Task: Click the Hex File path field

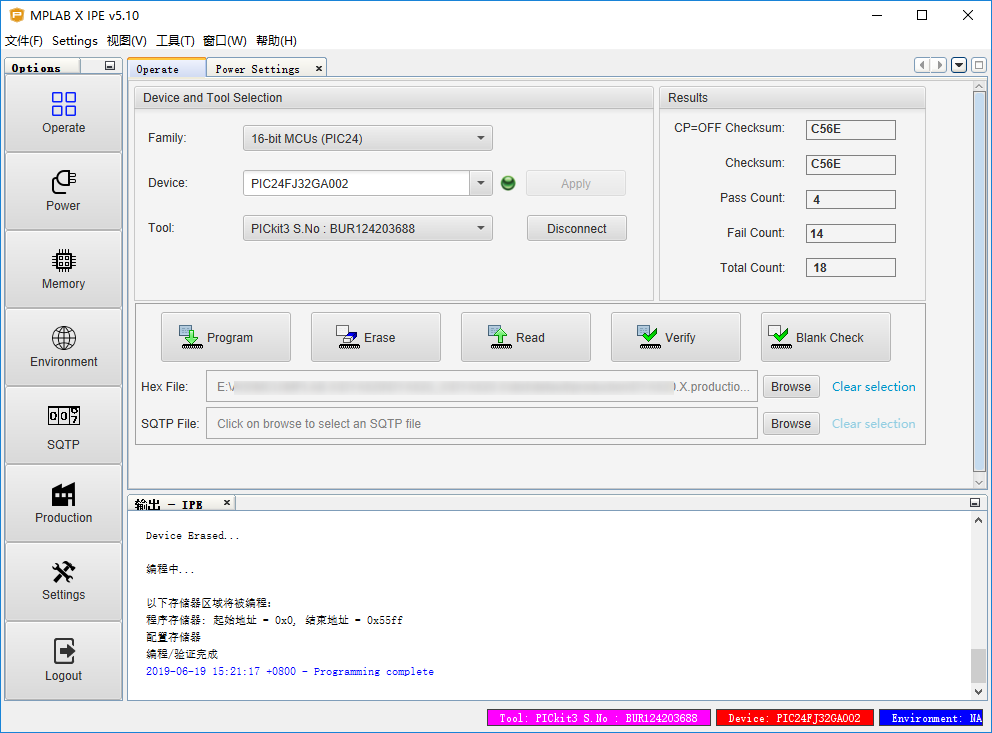Action: tap(481, 386)
